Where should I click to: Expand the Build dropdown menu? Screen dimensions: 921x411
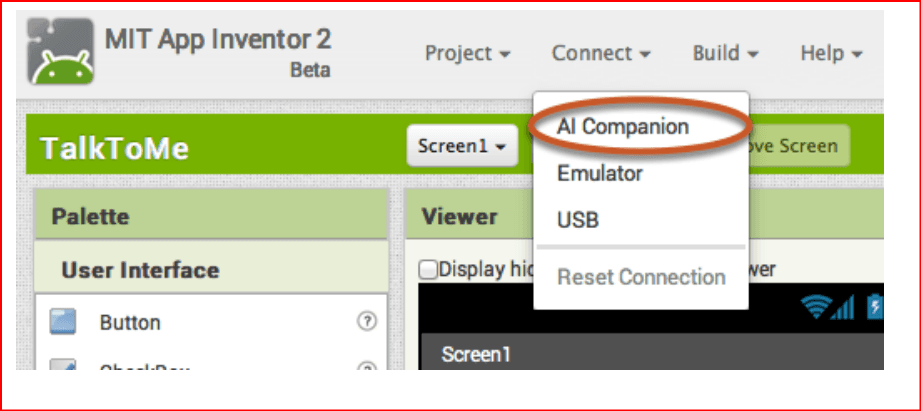coord(725,53)
